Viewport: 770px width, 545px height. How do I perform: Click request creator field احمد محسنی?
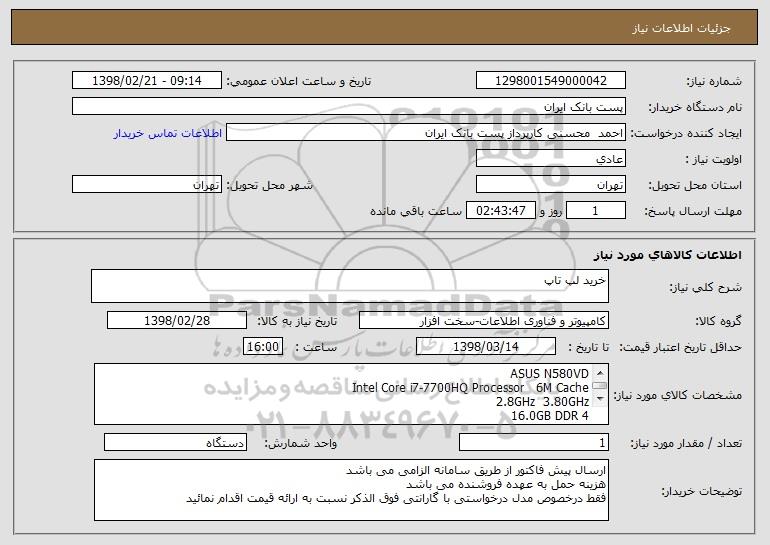tap(426, 133)
